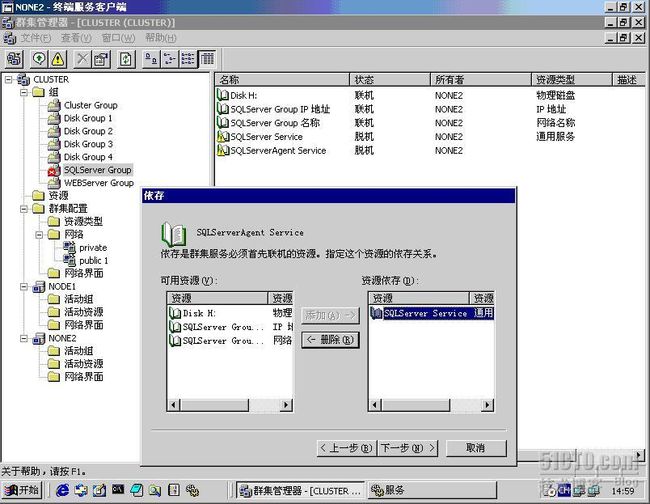The height and width of the screenshot is (504, 650).
Task: Select SQLServer Group IP 地址 row
Action: point(280,109)
